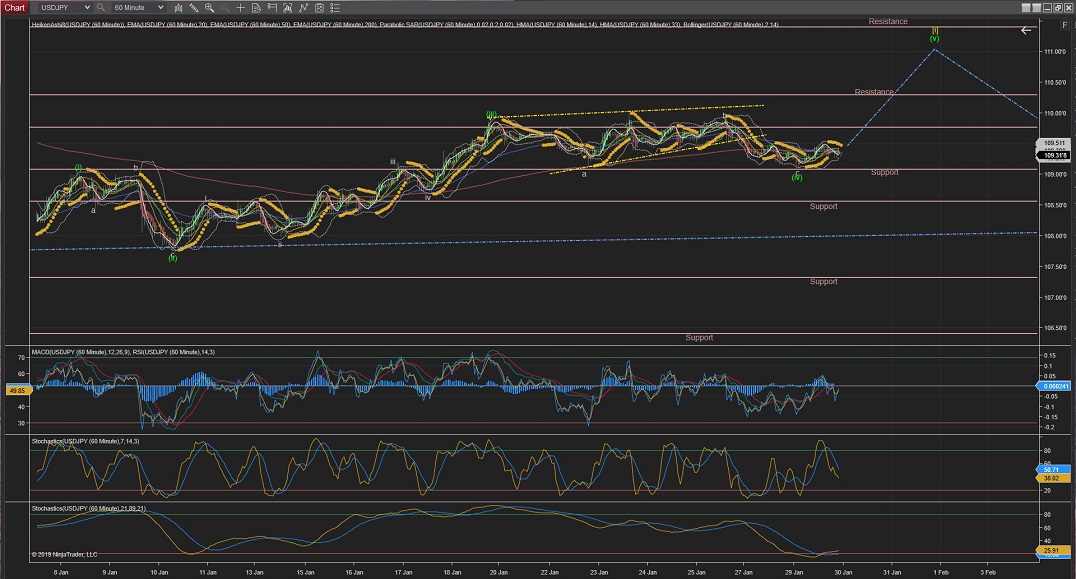1076x579 pixels.
Task: Select the topmost Resistance line label
Action: [887, 21]
